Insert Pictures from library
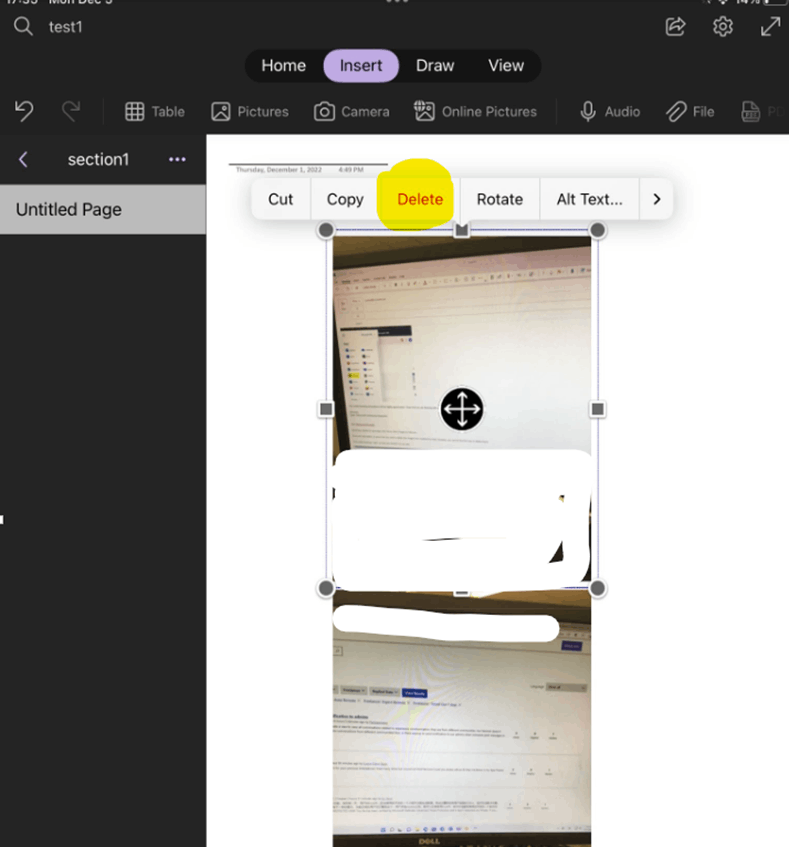Screen dimensions: 789x847 point(249,112)
